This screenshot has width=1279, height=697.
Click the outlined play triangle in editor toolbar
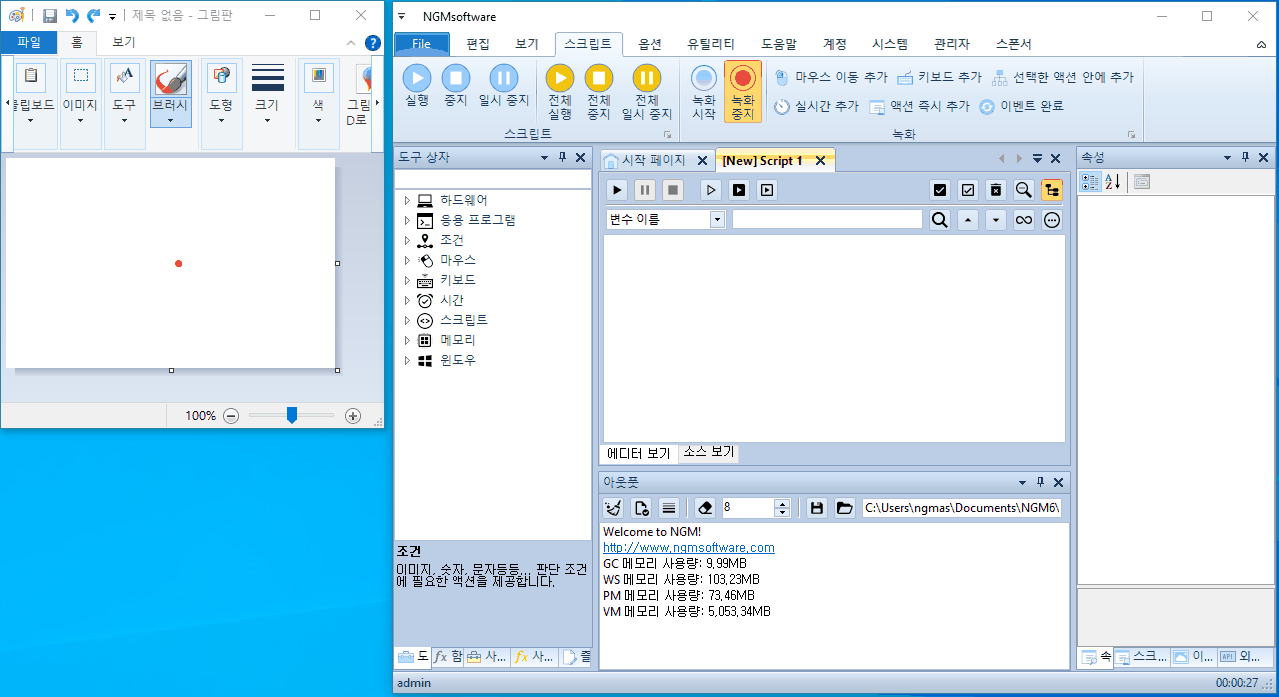[x=711, y=189]
